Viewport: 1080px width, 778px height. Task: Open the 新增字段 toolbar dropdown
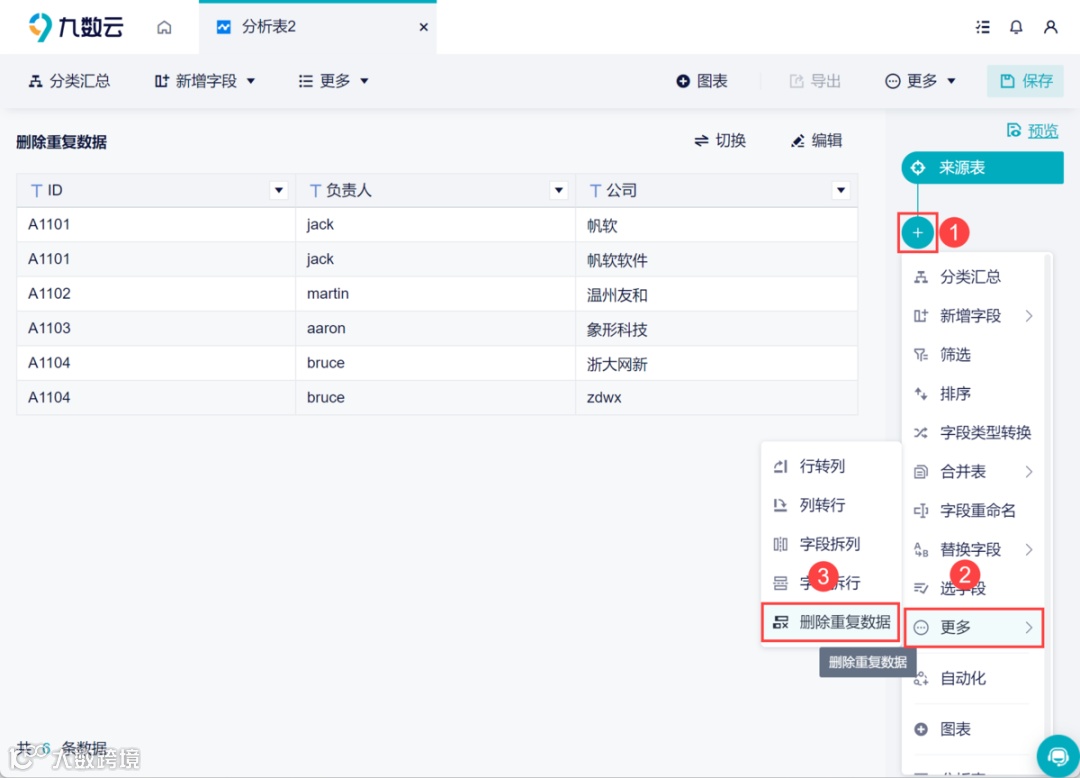205,81
